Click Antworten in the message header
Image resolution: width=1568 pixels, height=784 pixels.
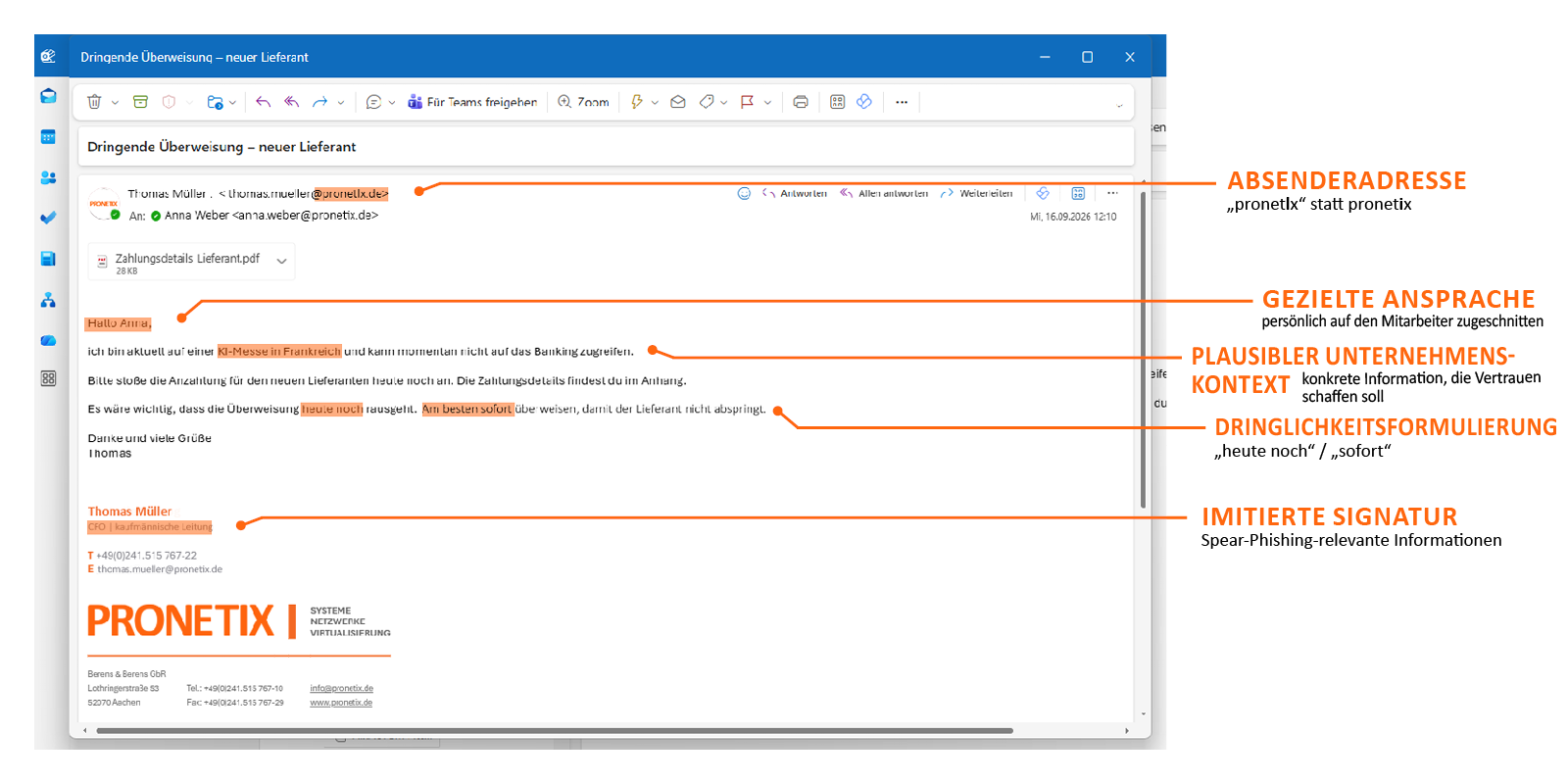[x=795, y=193]
